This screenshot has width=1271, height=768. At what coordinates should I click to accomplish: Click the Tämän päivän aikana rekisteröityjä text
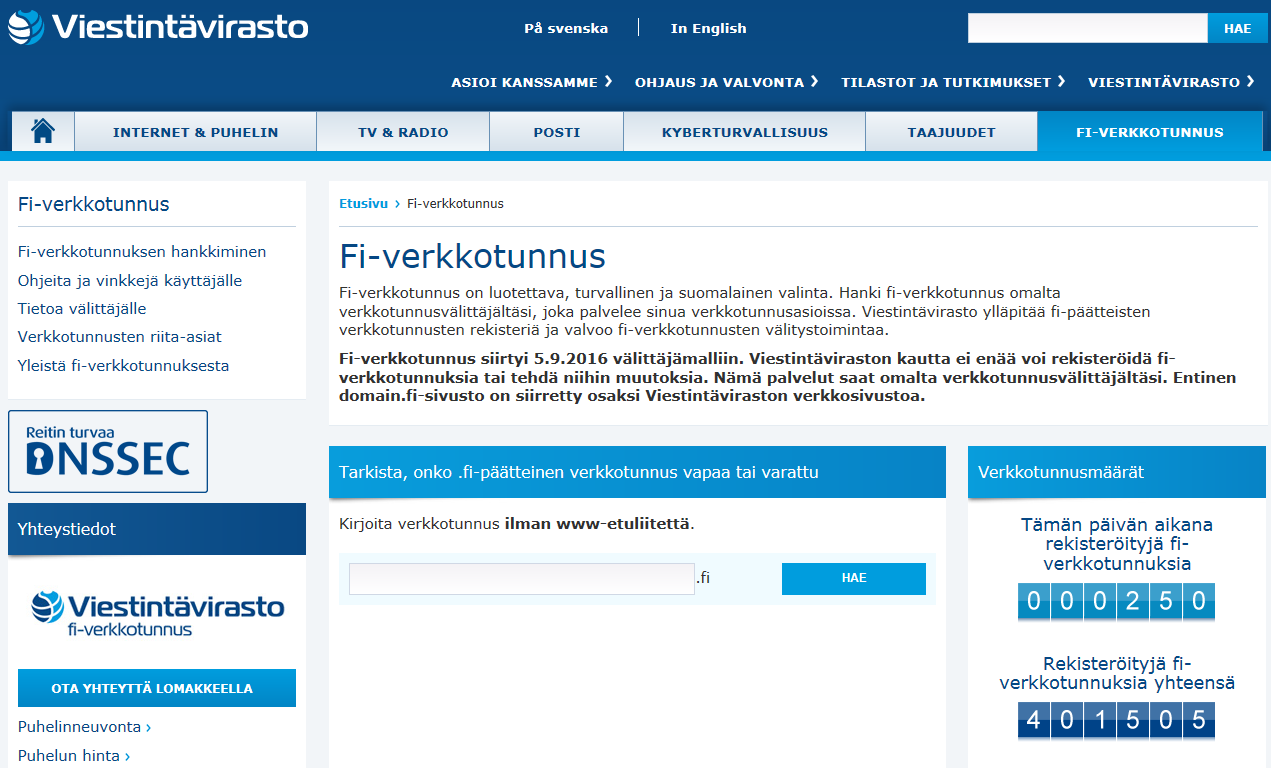(x=1117, y=544)
